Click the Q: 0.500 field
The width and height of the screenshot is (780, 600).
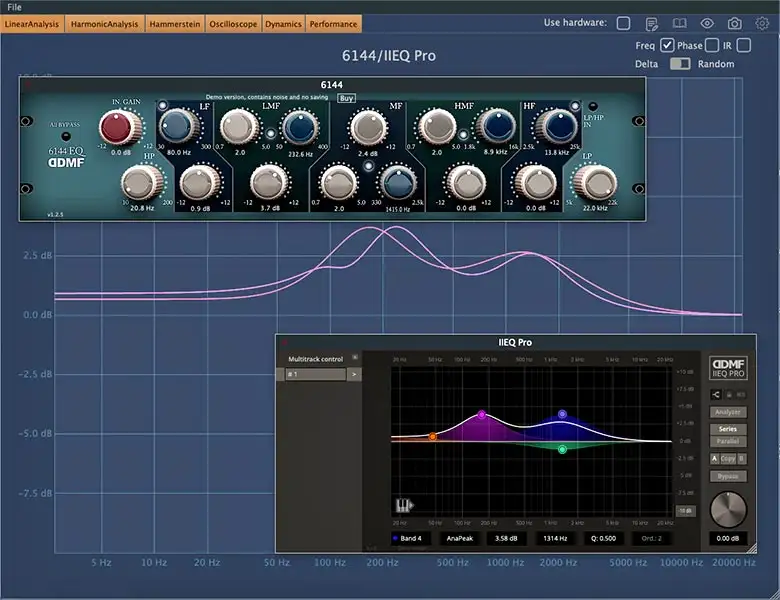603,538
